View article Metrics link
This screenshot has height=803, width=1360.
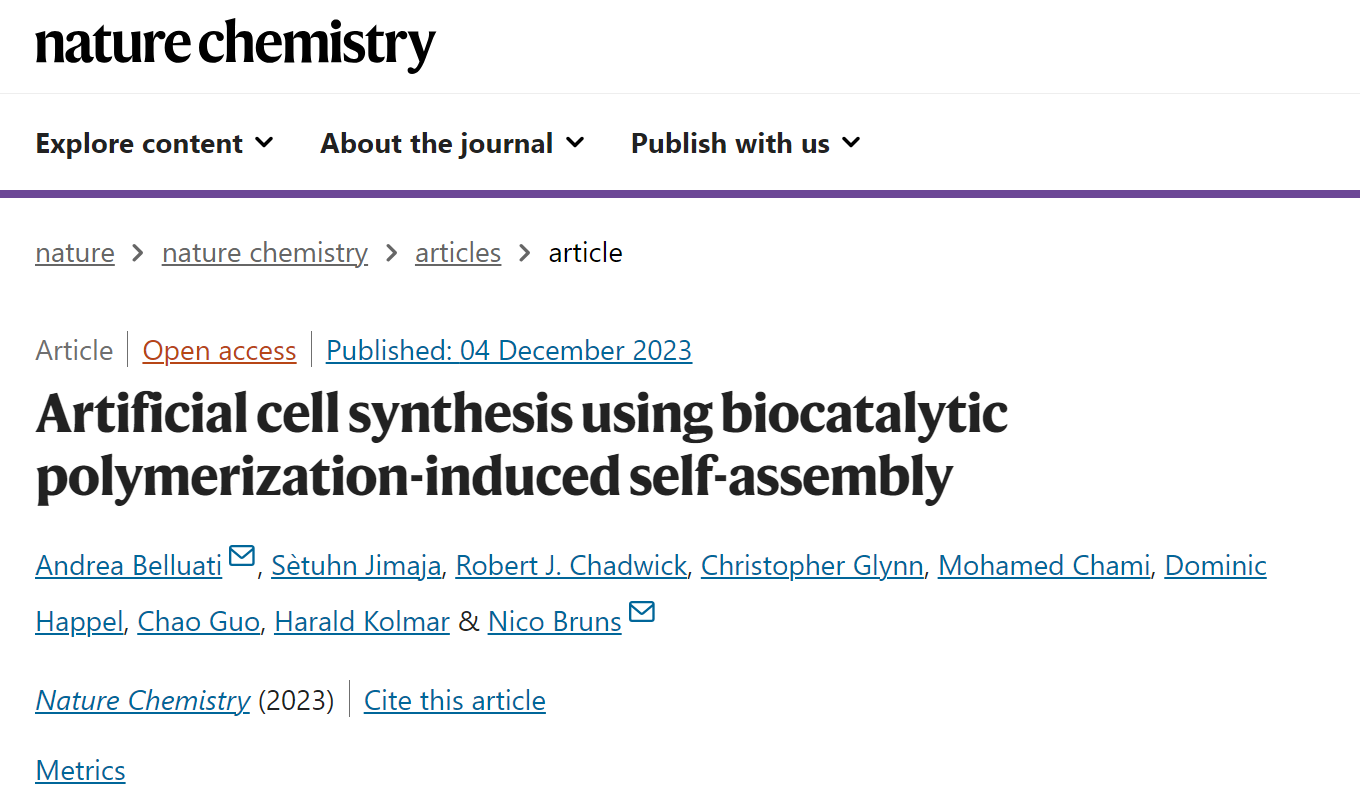click(81, 771)
